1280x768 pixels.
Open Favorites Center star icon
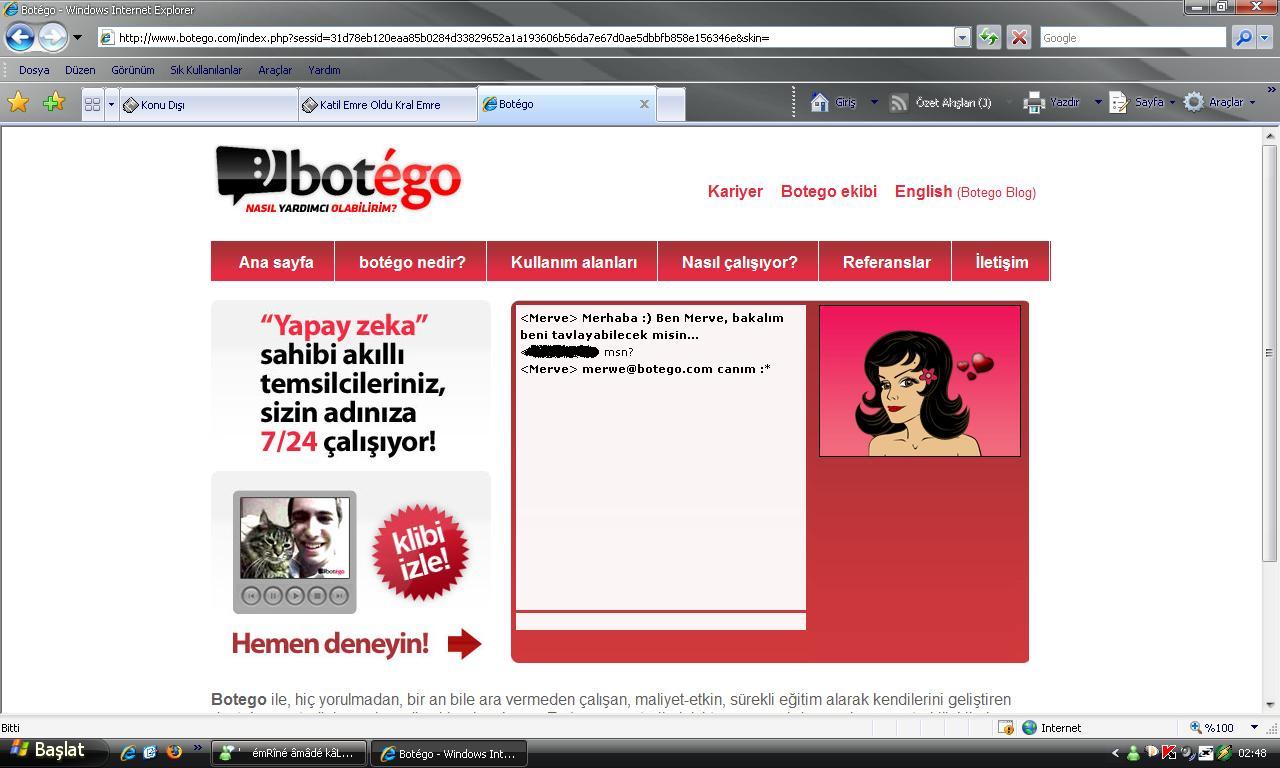pos(18,102)
